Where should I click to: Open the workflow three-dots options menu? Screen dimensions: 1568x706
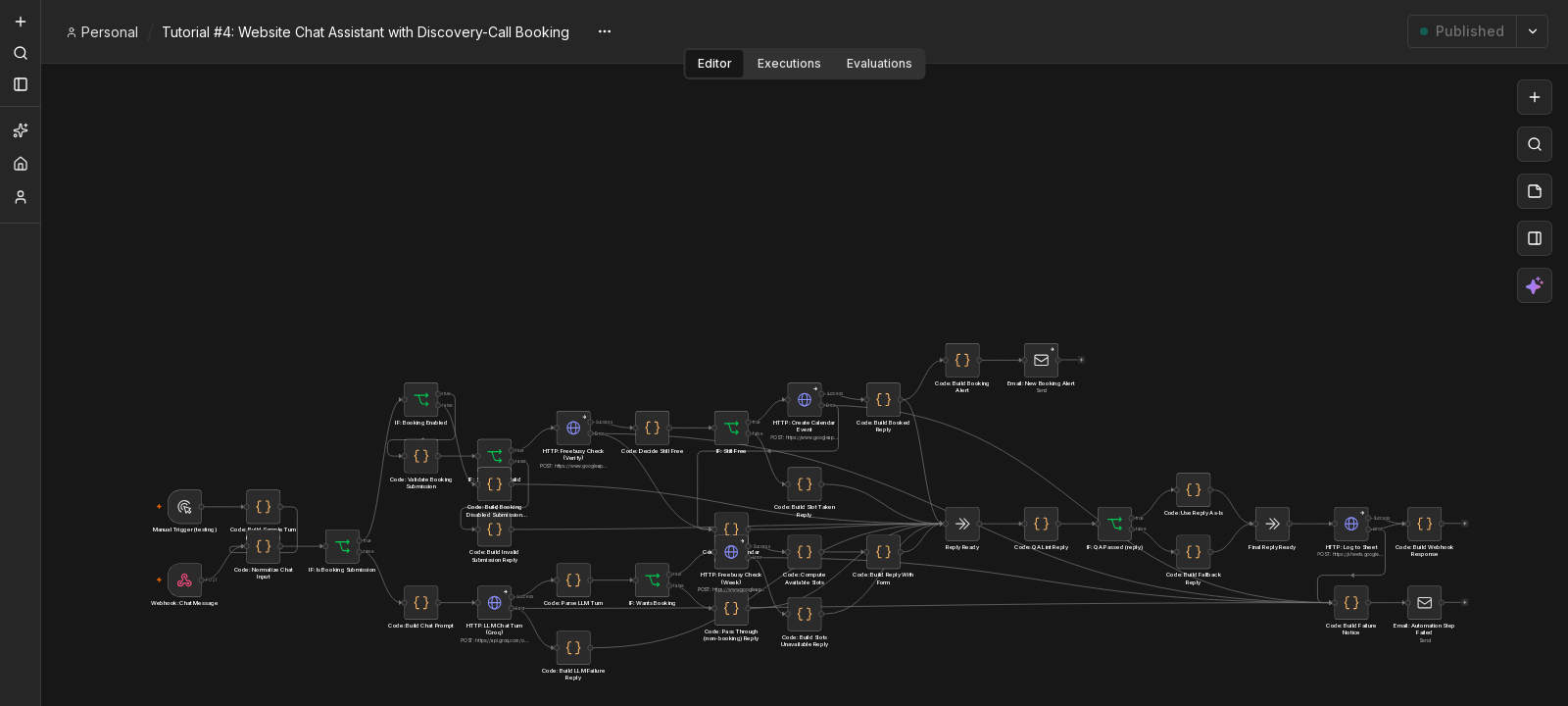coord(605,31)
